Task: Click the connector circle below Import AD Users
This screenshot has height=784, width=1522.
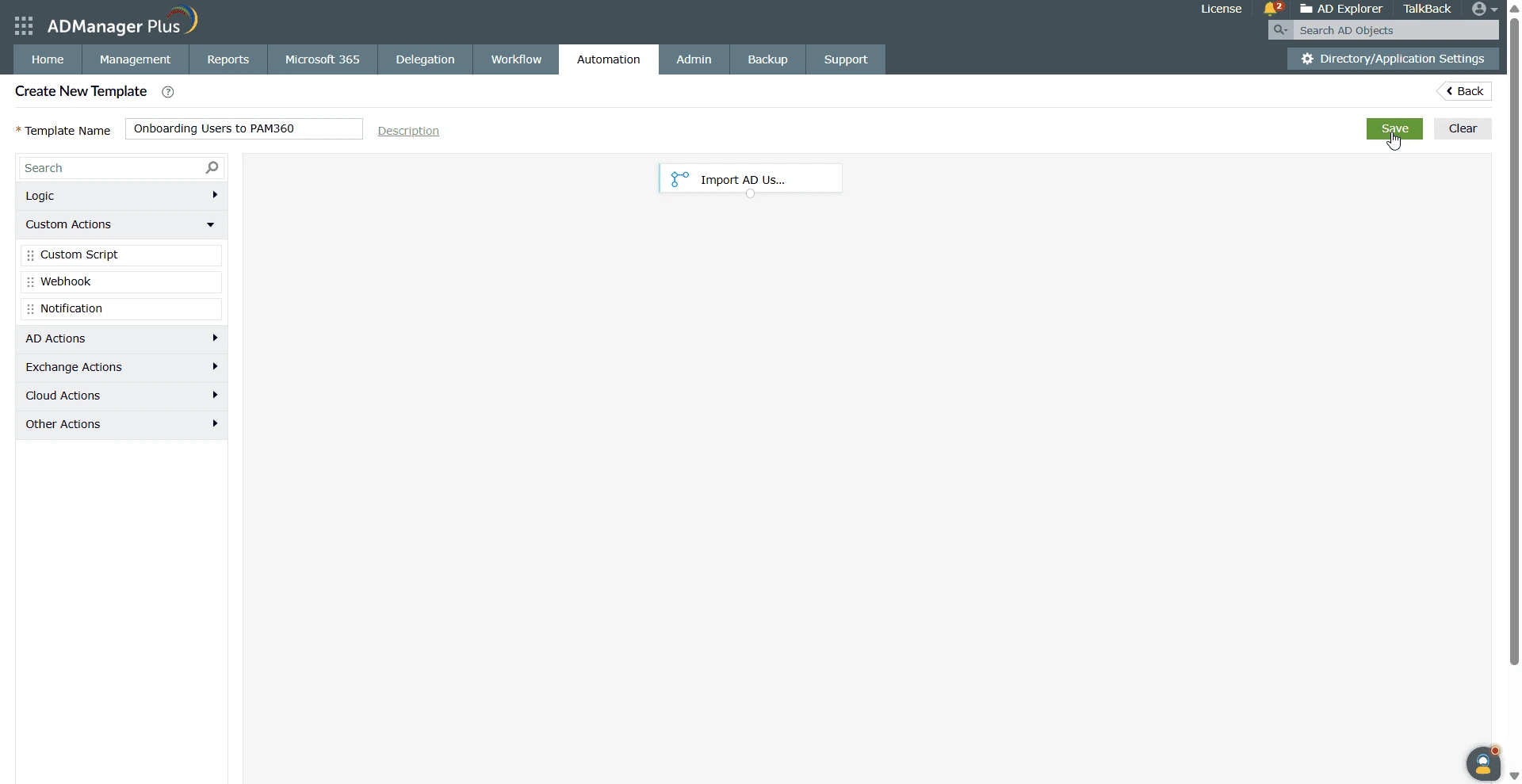Action: (750, 193)
